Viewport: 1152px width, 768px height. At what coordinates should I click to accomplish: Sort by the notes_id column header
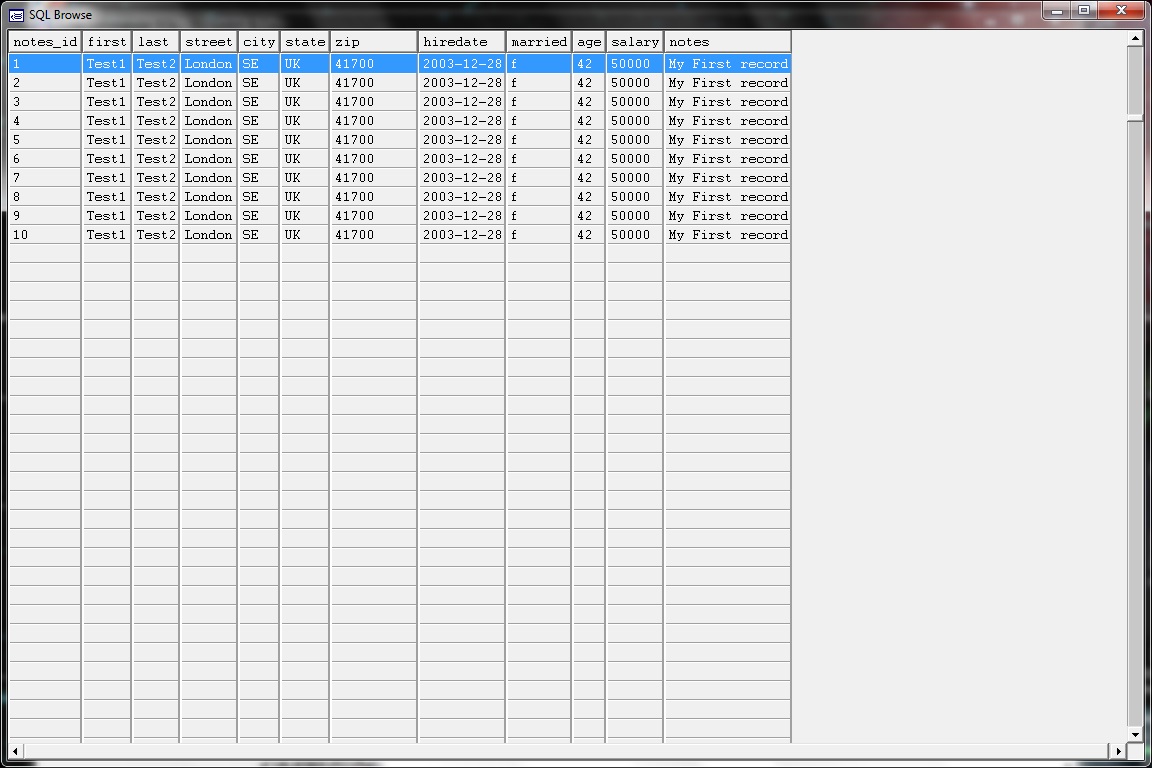coord(43,41)
